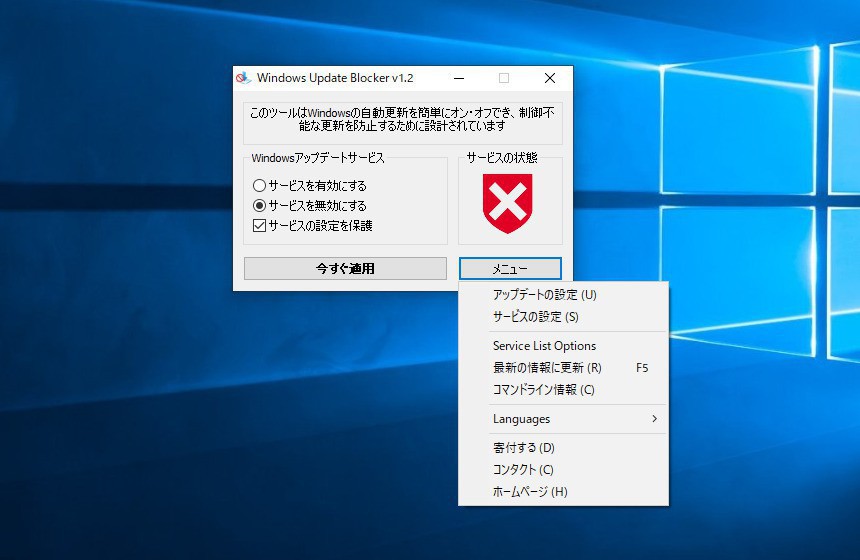The width and height of the screenshot is (860, 560).
Task: Select the サービスを無効にする radio button
Action: tap(259, 206)
